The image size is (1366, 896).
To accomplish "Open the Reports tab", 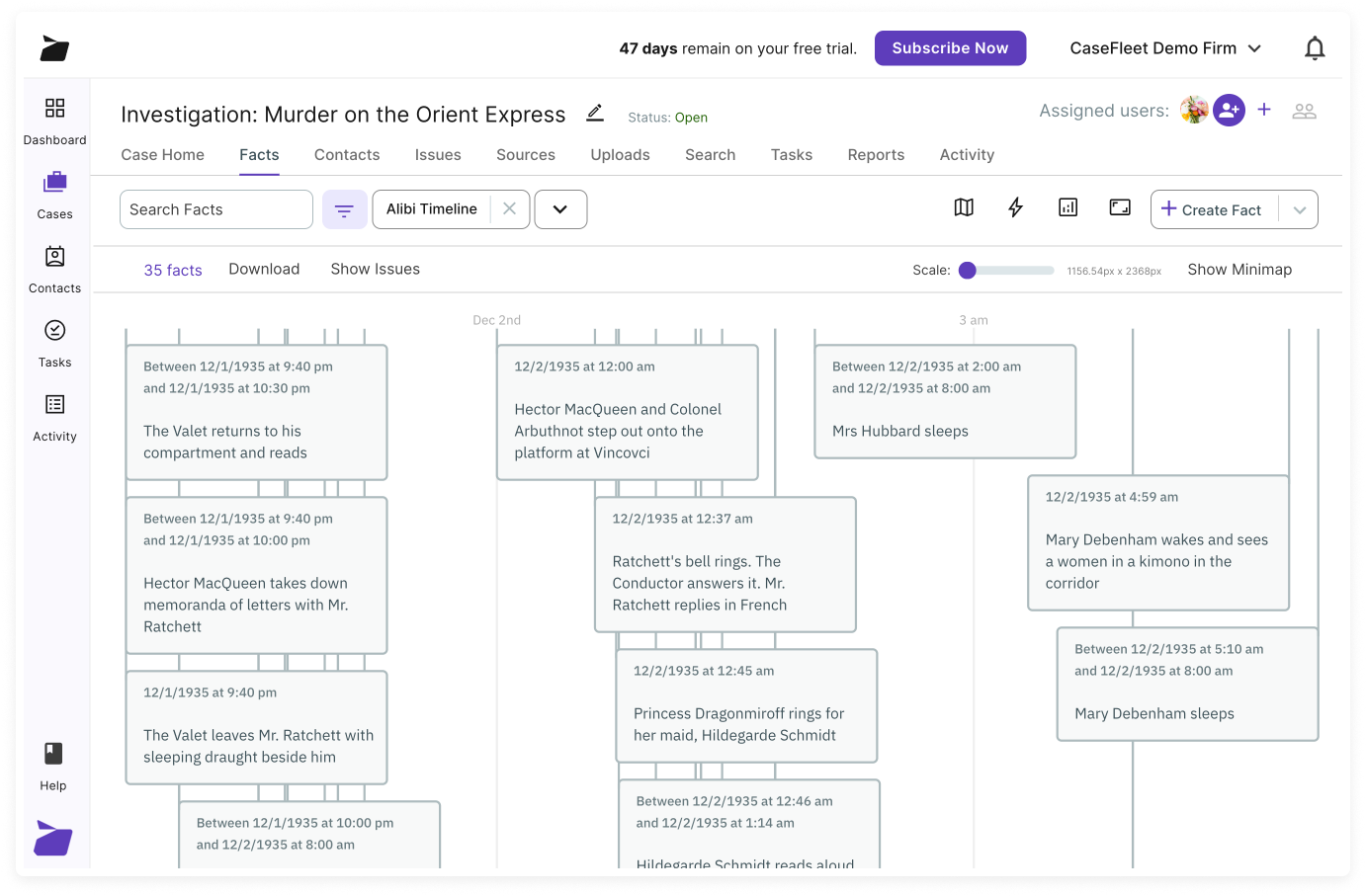I will coord(876,155).
